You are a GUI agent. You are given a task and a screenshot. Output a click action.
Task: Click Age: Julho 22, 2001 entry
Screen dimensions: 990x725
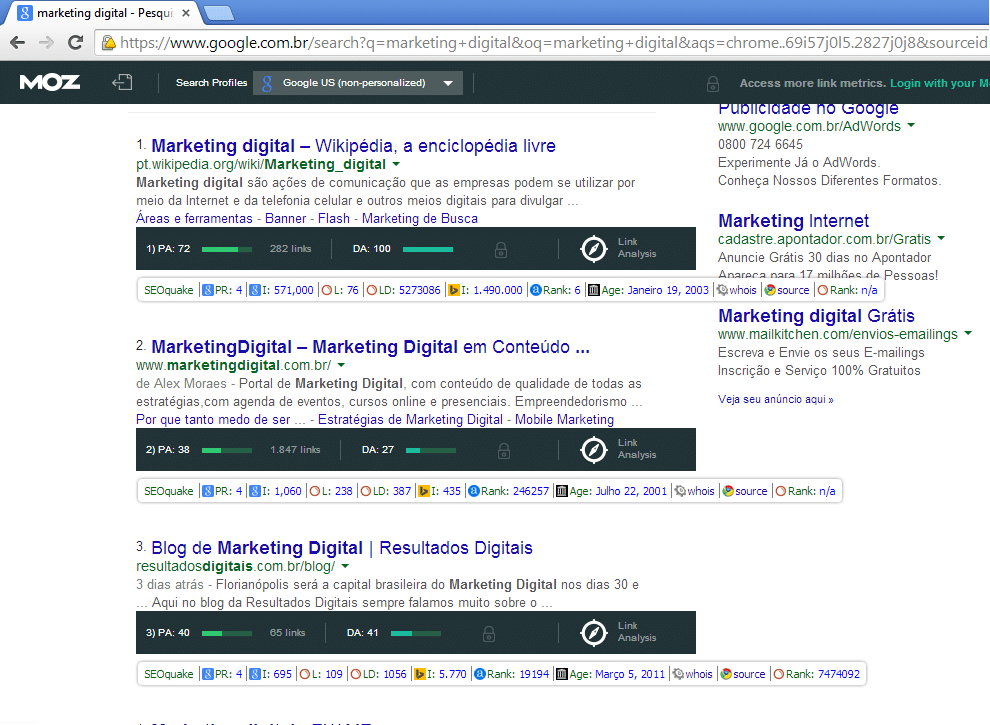pos(611,491)
